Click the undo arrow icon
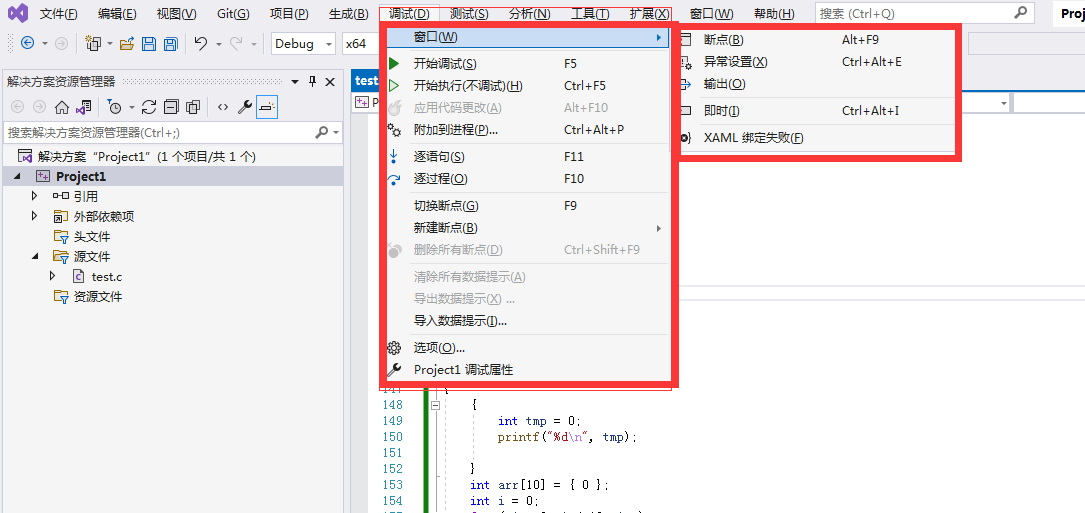 point(201,44)
